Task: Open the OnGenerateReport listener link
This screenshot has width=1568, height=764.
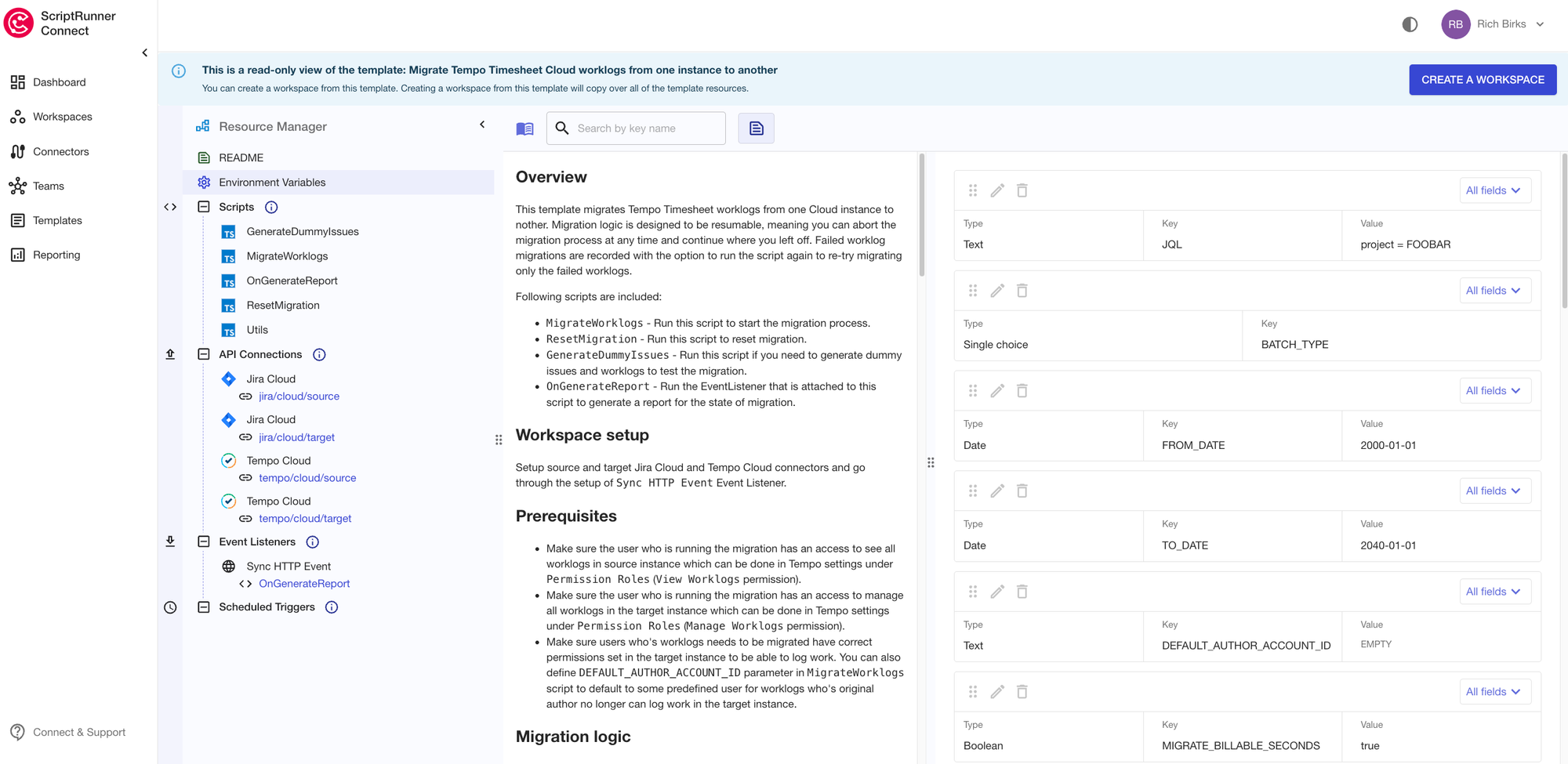Action: (x=304, y=584)
